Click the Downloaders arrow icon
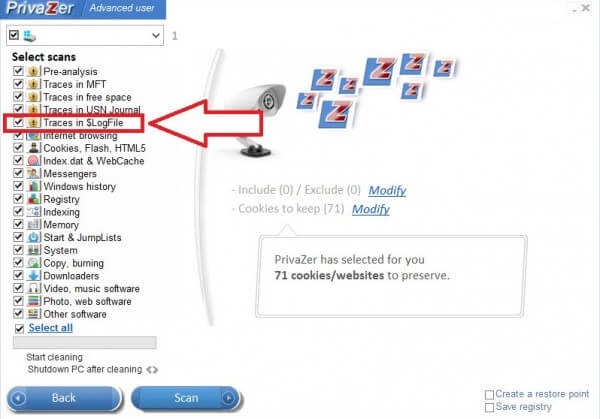This screenshot has height=419, width=600. [x=34, y=276]
